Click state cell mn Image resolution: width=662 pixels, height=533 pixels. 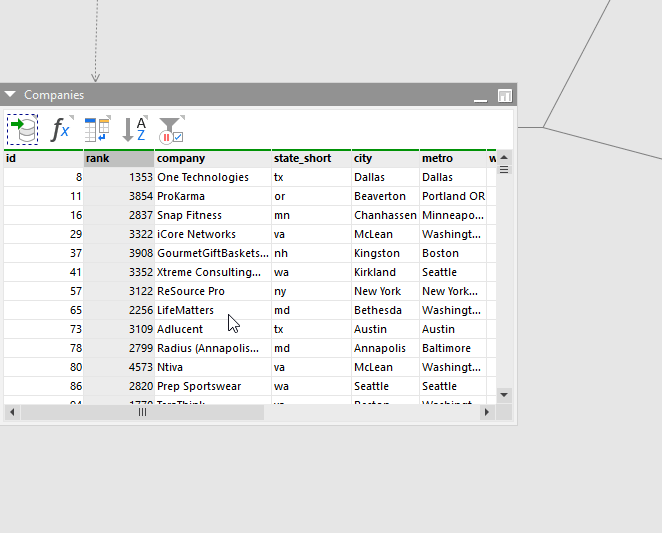311,215
